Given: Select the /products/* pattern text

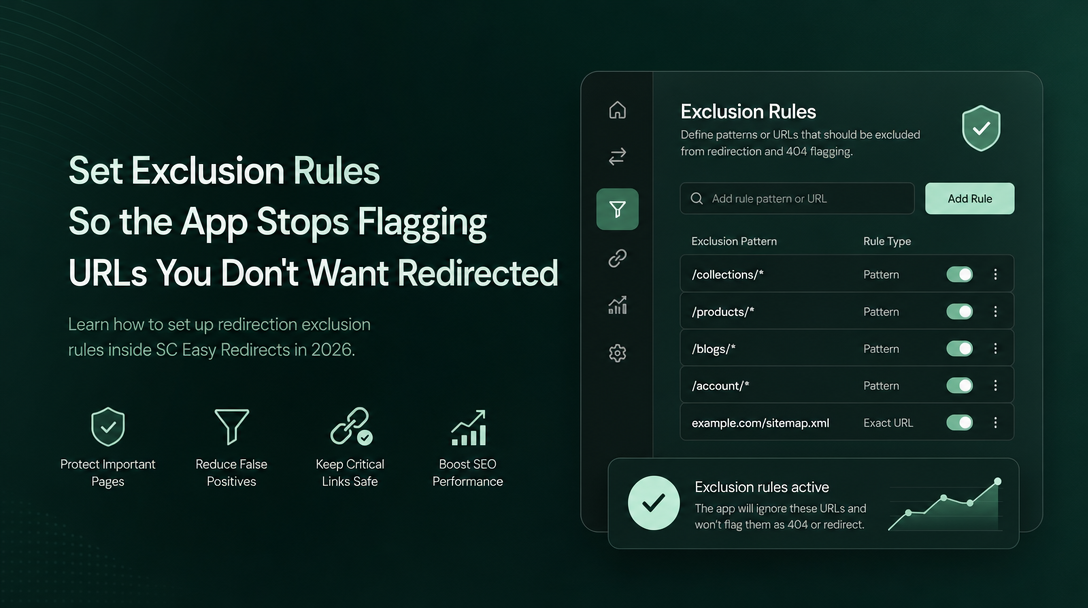Looking at the screenshot, I should pyautogui.click(x=723, y=312).
